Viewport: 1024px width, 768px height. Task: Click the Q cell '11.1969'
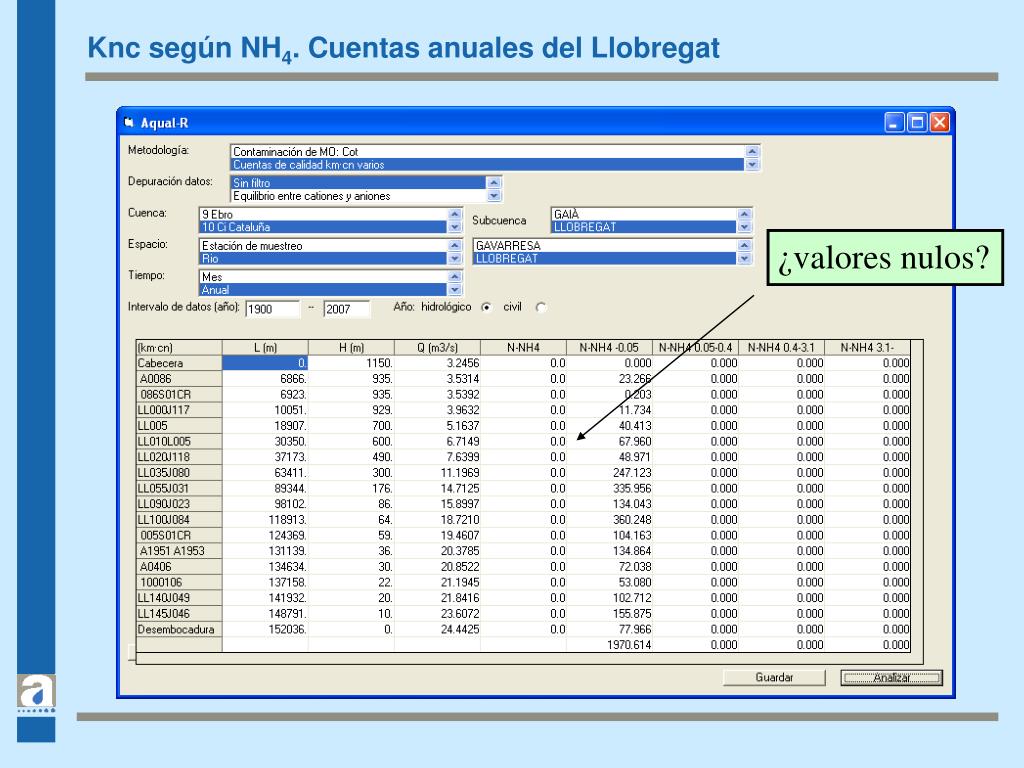pyautogui.click(x=438, y=473)
